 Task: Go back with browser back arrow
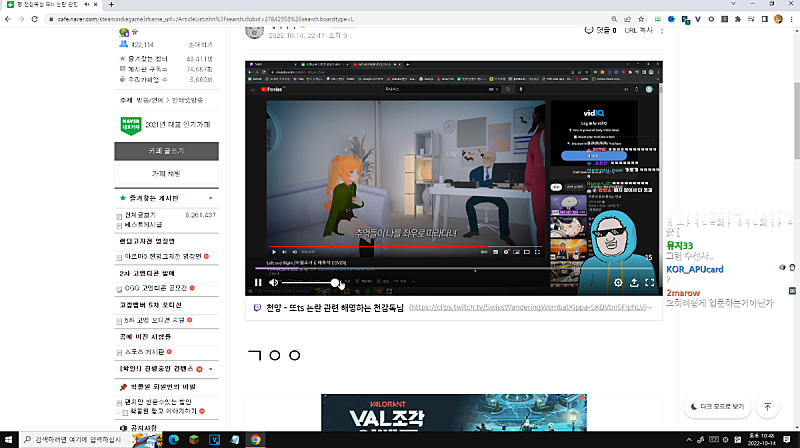coord(8,19)
